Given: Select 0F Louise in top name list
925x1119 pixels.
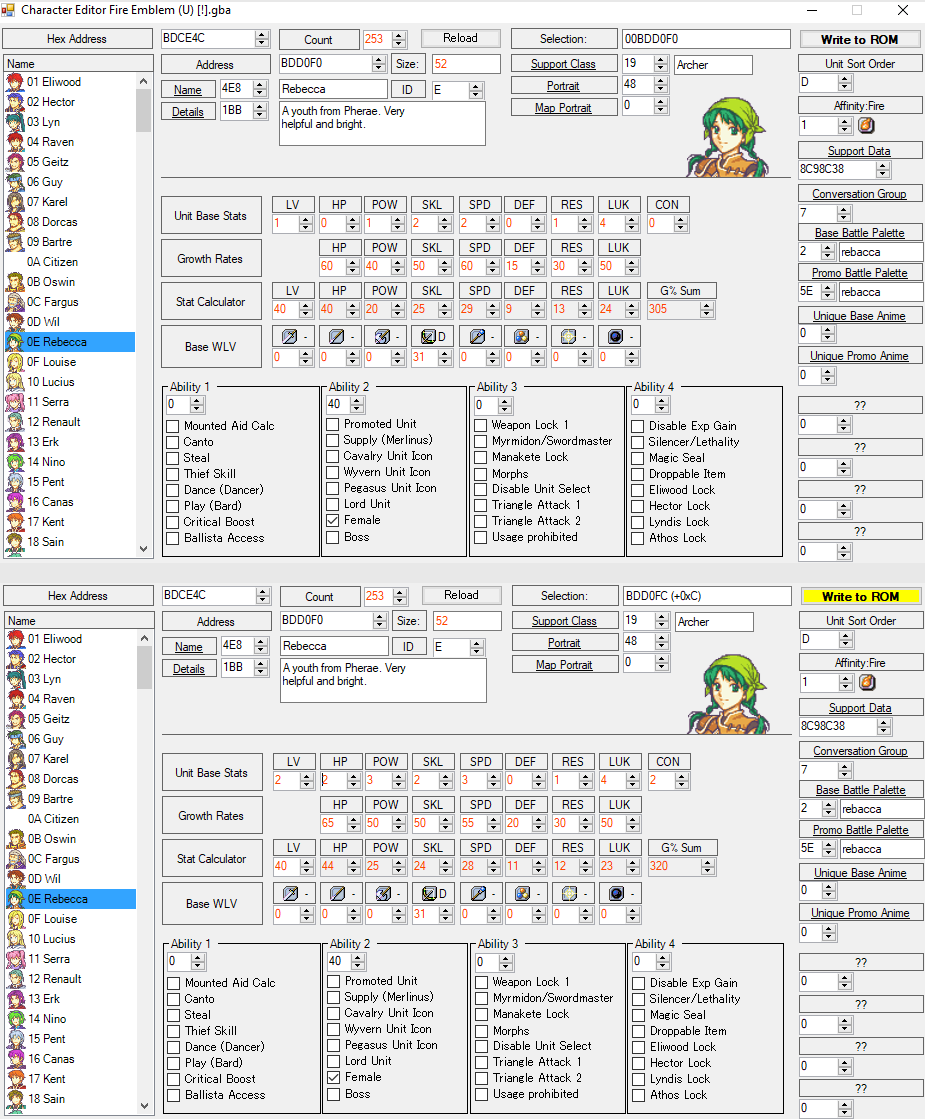Looking at the screenshot, I should coord(70,362).
